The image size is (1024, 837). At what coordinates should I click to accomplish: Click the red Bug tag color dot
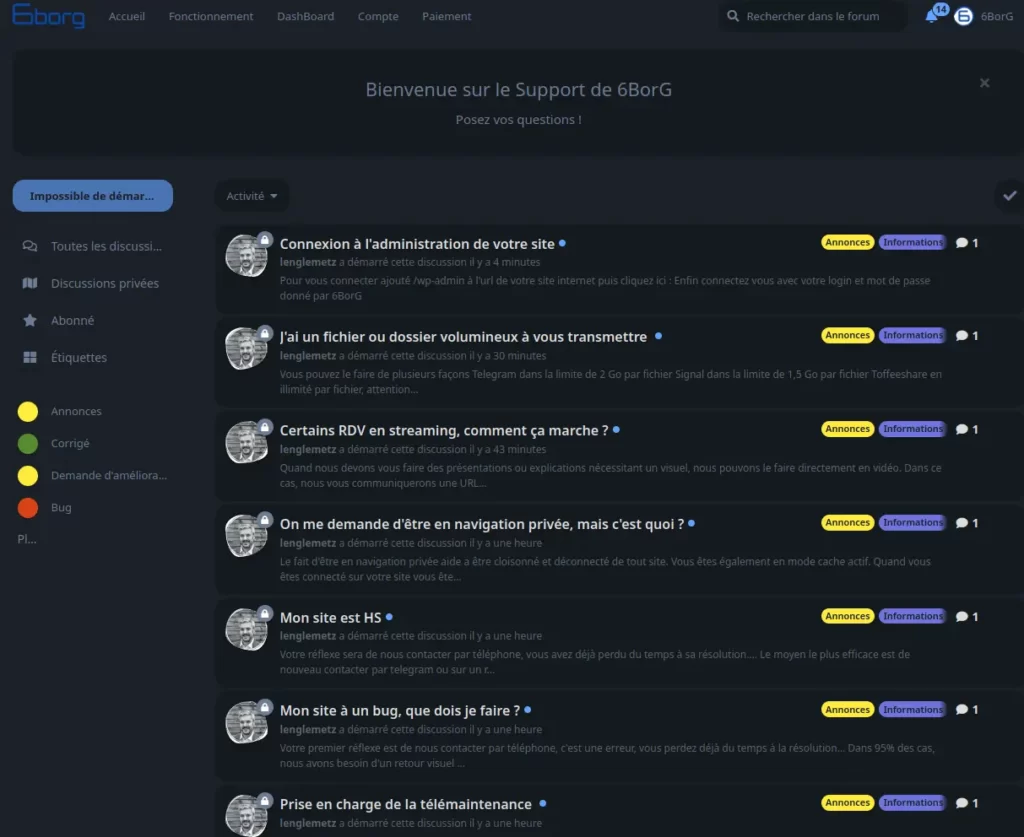click(27, 507)
